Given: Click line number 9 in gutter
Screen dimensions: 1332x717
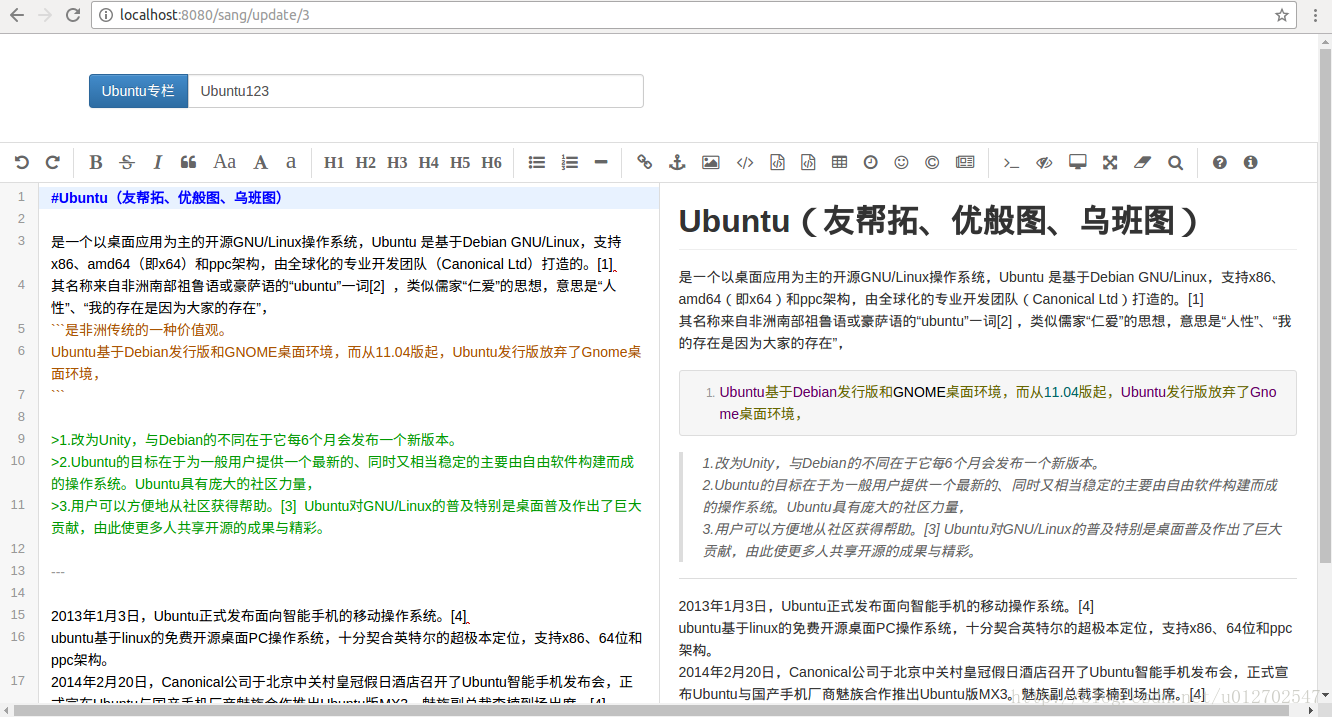Looking at the screenshot, I should [x=20, y=439].
